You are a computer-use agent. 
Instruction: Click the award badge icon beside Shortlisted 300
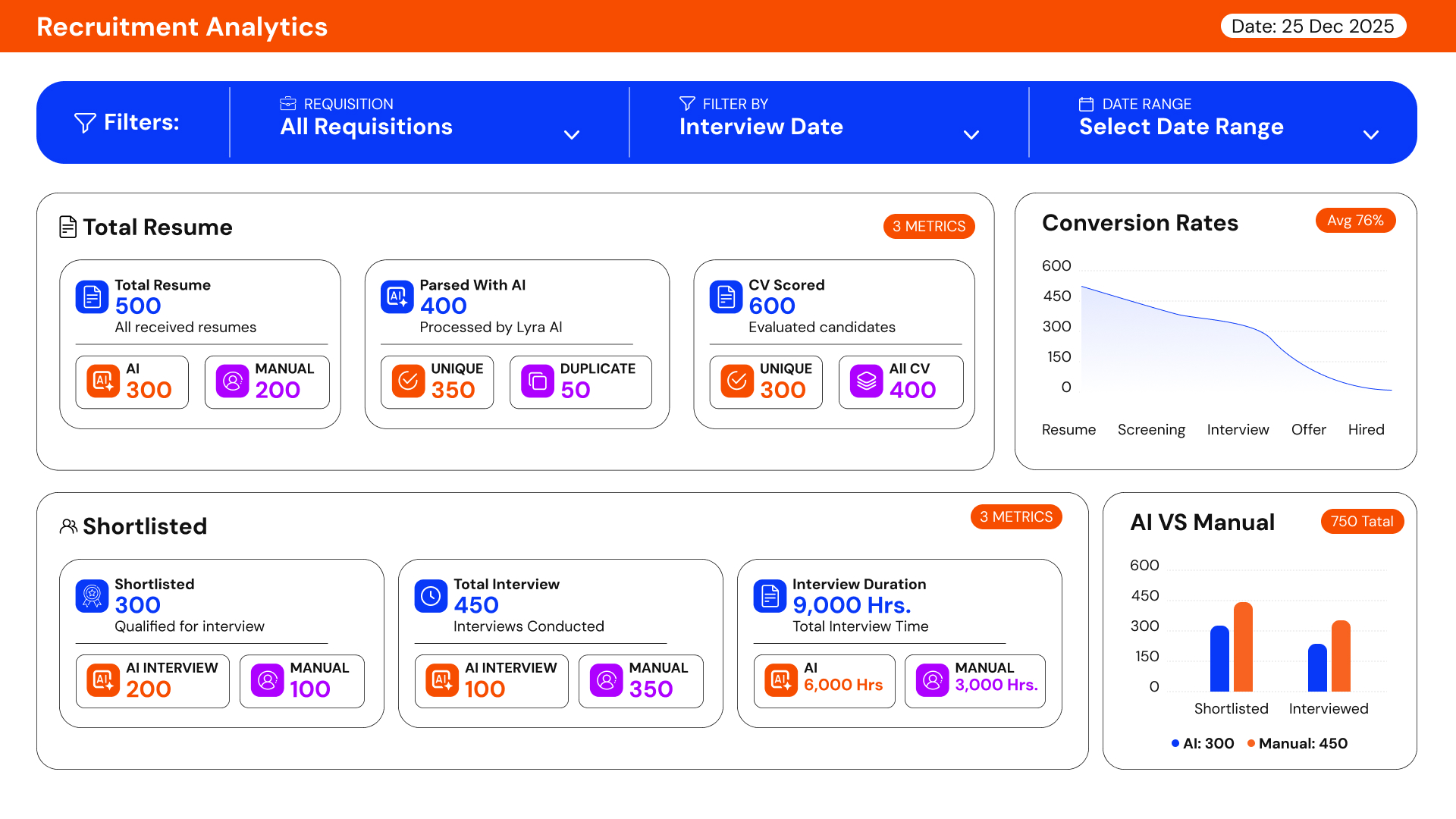tap(92, 597)
